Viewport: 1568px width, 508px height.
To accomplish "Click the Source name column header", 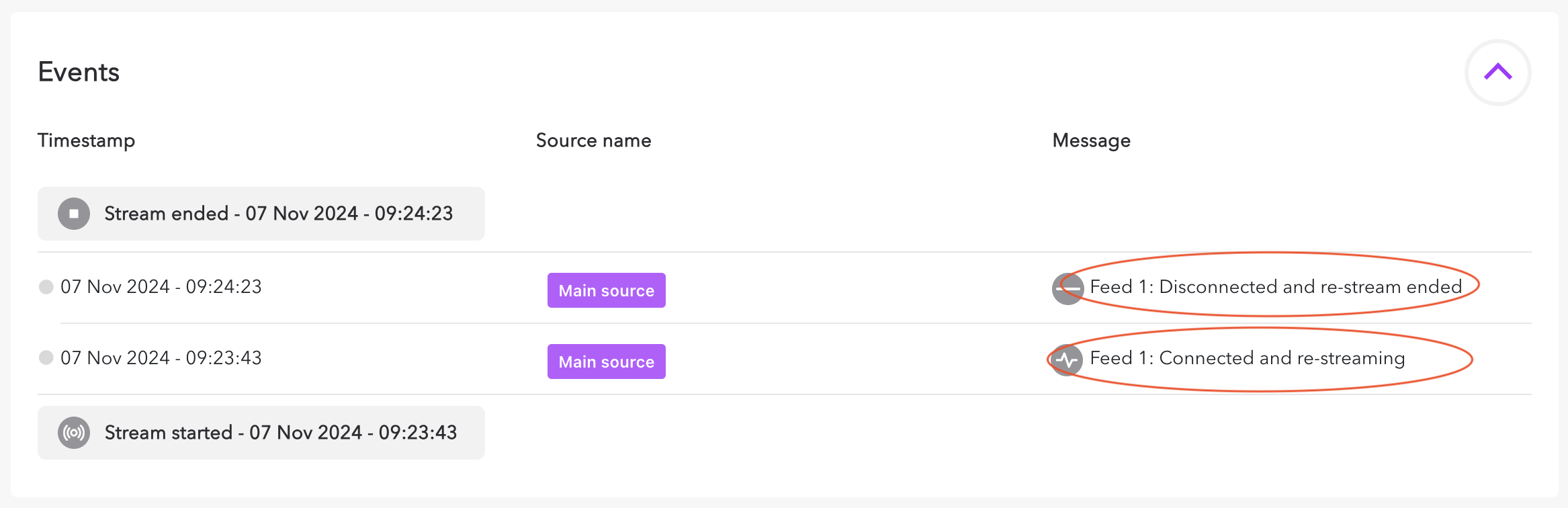I will 593,140.
